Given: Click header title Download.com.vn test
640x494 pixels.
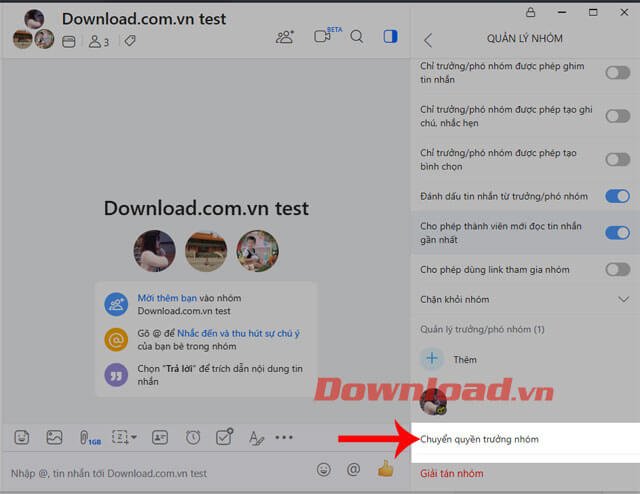Looking at the screenshot, I should coord(144,19).
